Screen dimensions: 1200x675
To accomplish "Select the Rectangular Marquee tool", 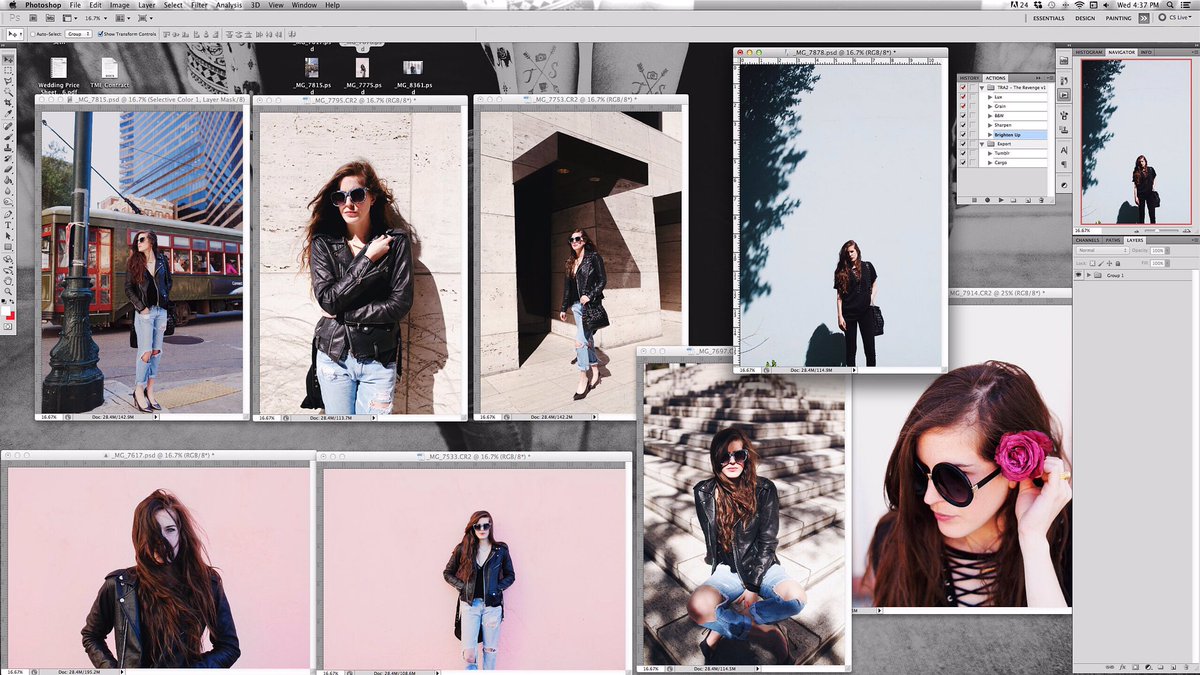I will 8,70.
